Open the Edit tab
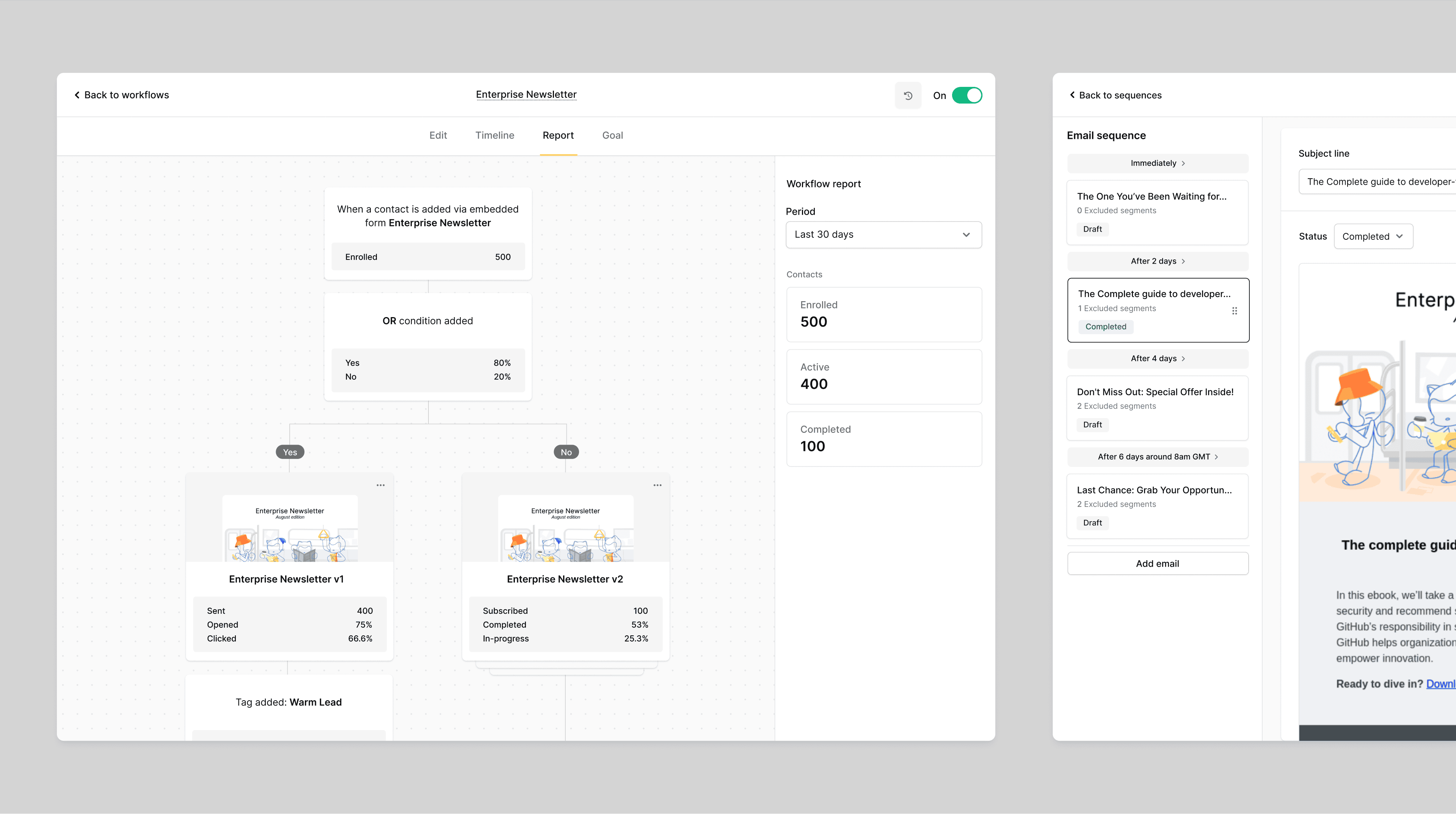Viewport: 1456px width, 814px height. click(x=438, y=135)
